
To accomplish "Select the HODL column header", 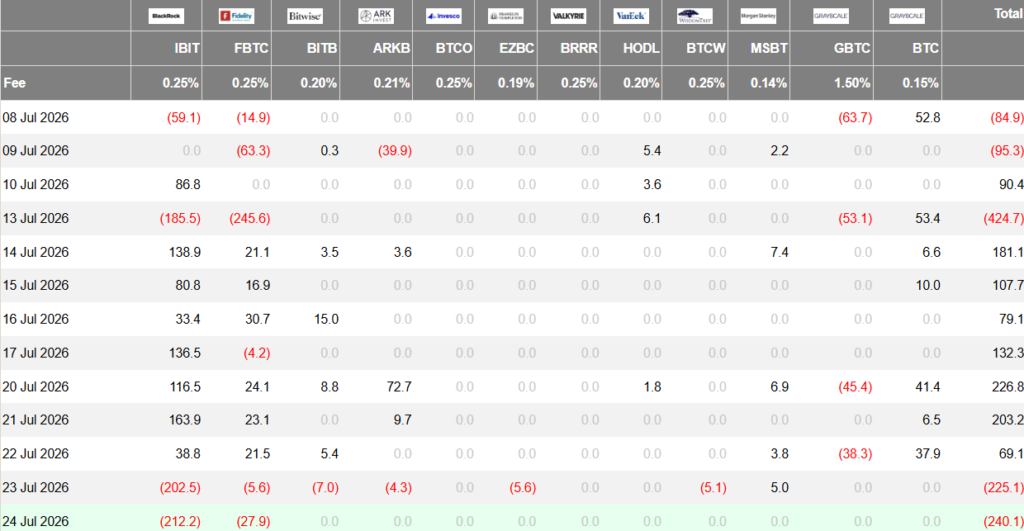I will point(641,48).
